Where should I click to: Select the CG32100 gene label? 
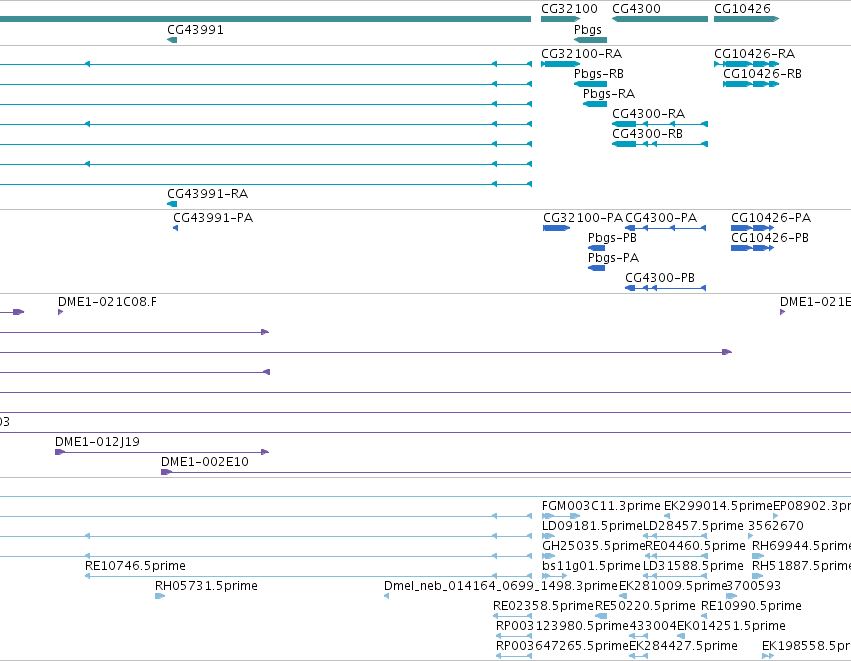coord(569,9)
